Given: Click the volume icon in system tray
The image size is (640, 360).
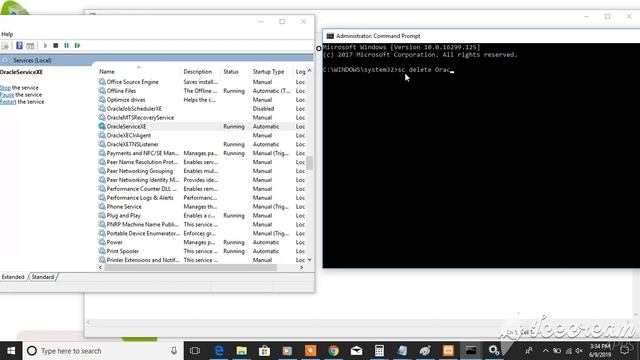Looking at the screenshot, I should click(579, 351).
